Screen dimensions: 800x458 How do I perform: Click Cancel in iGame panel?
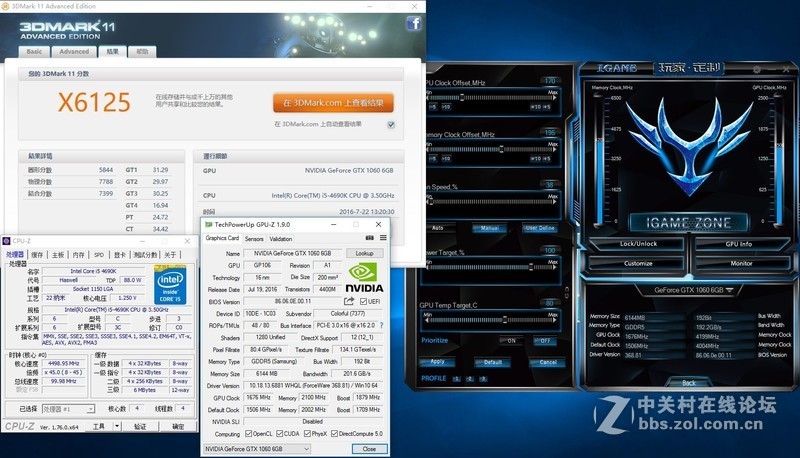click(547, 362)
